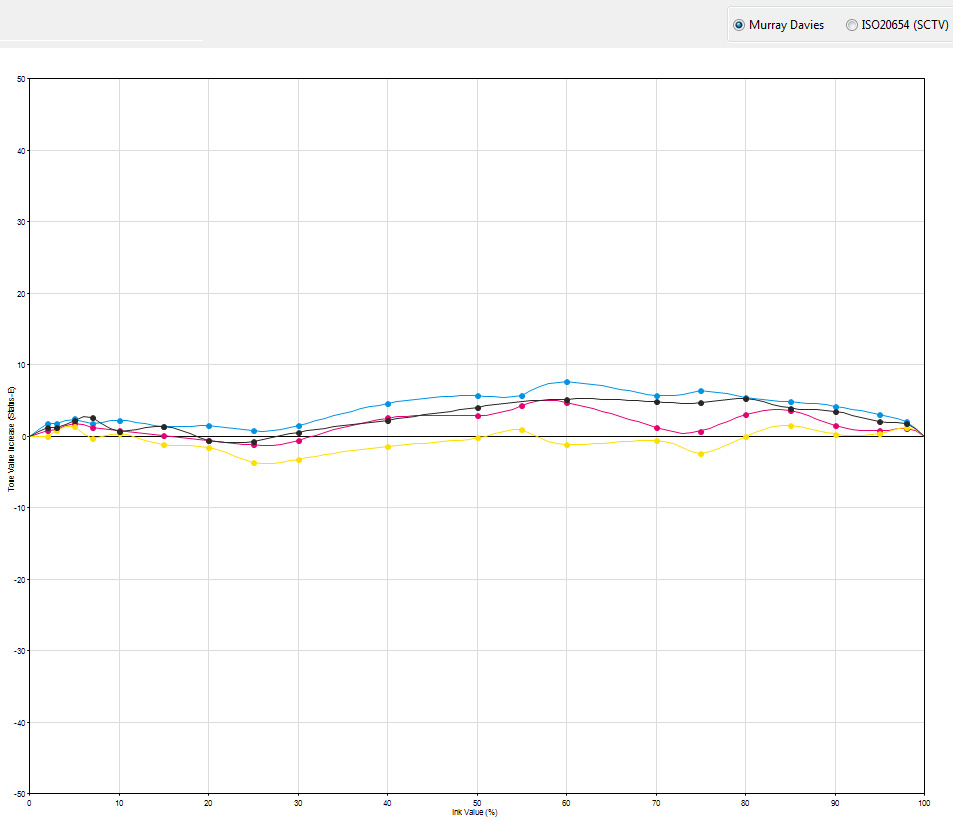Click the yellow data point at ink value 55
The width and height of the screenshot is (953, 822).
pyautogui.click(x=522, y=430)
